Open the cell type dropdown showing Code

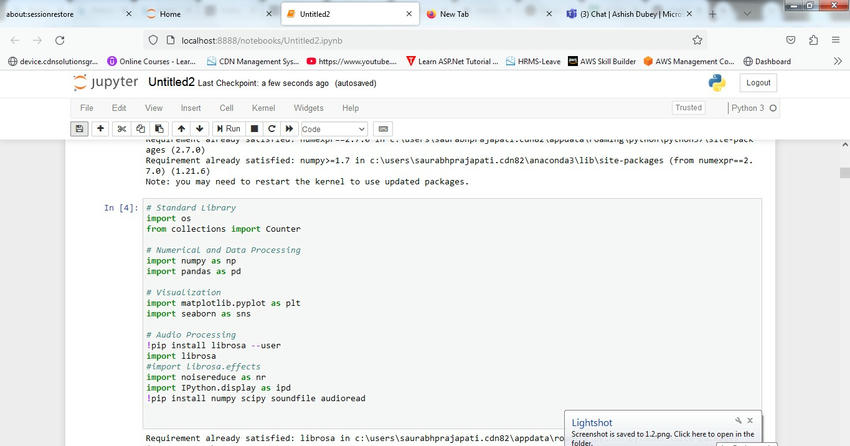tap(334, 129)
